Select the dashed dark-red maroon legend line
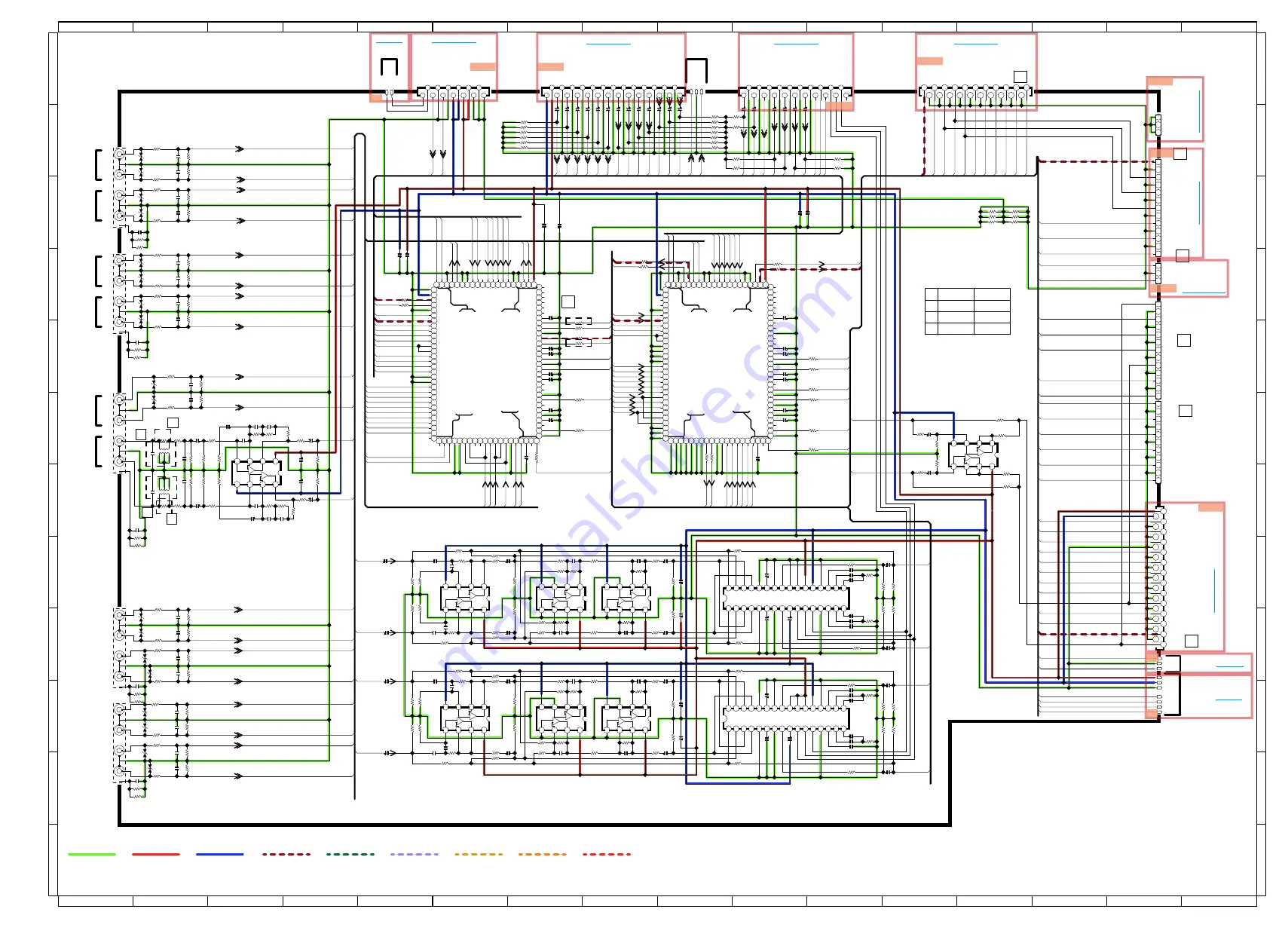The image size is (1282, 952). [286, 854]
